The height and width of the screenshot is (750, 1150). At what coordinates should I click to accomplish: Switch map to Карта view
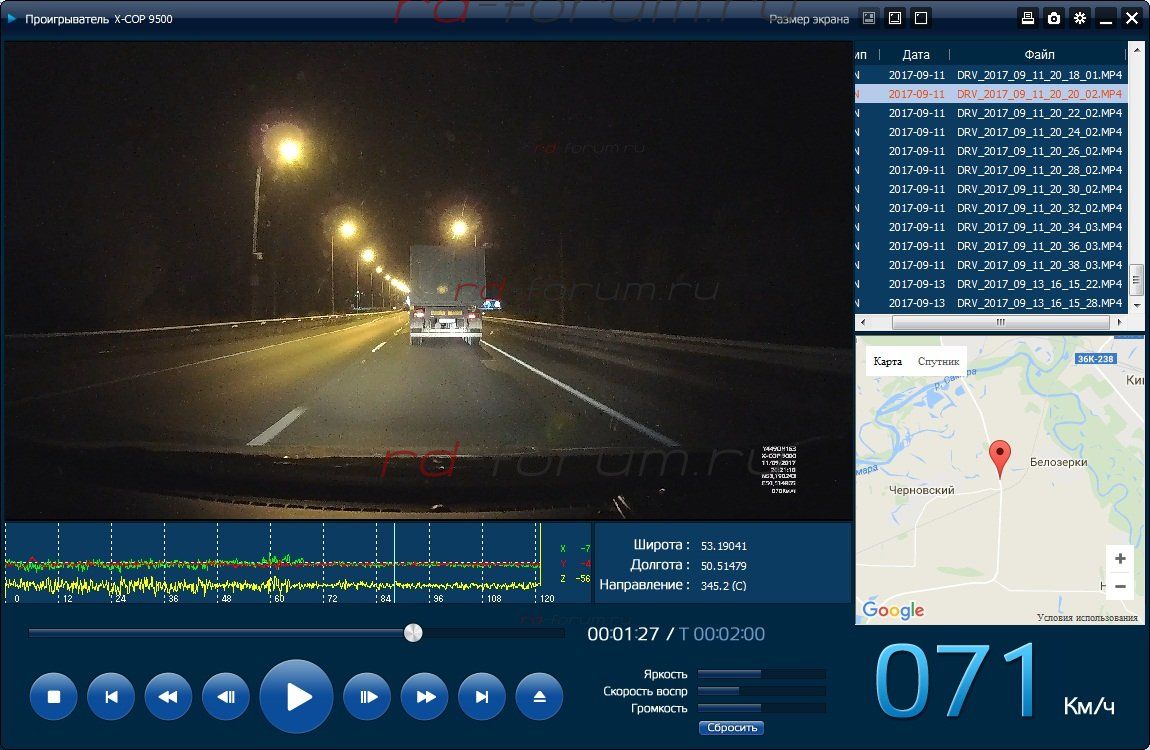pyautogui.click(x=887, y=361)
